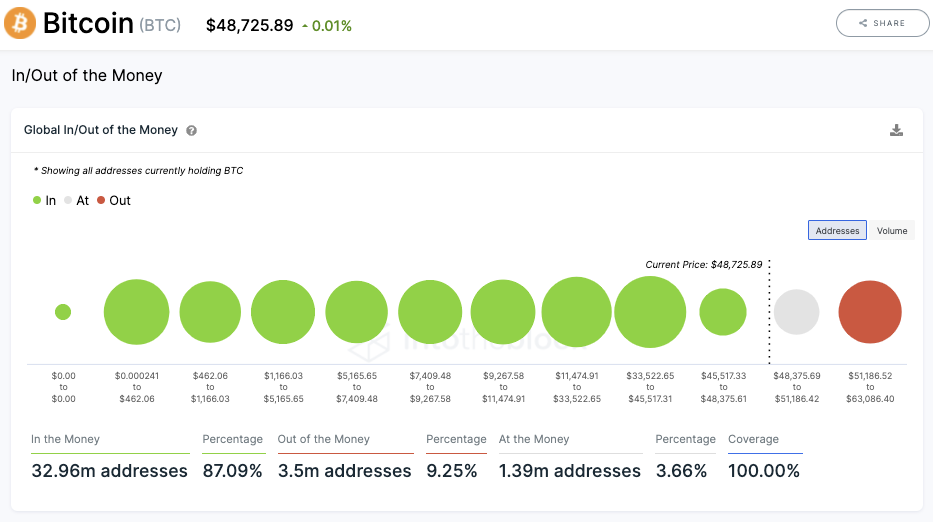Click the 0.01% price change value
This screenshot has height=522, width=933.
pyautogui.click(x=331, y=26)
